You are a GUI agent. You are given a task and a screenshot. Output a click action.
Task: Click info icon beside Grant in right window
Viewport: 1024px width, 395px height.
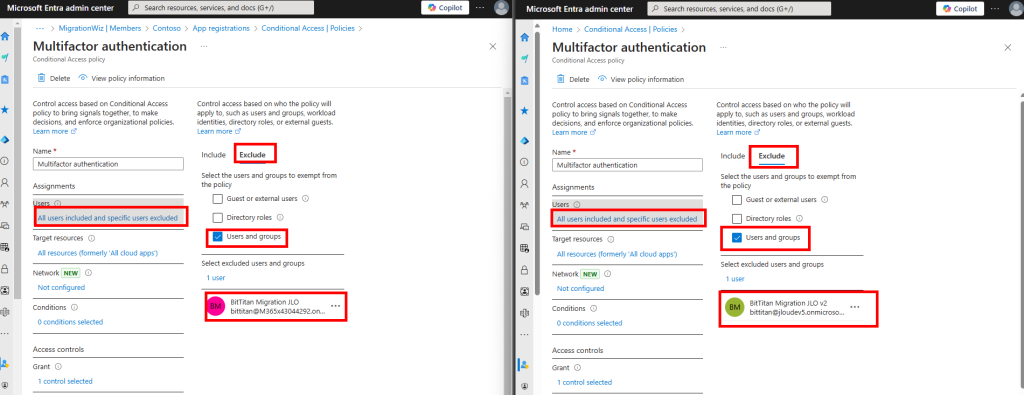pos(577,368)
